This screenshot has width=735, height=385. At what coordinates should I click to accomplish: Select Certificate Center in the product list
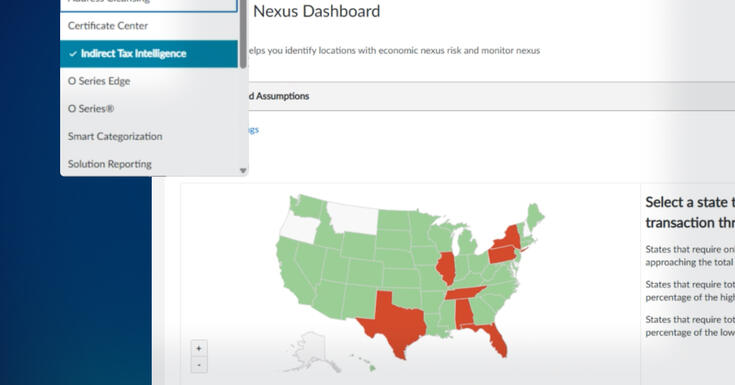[149, 26]
